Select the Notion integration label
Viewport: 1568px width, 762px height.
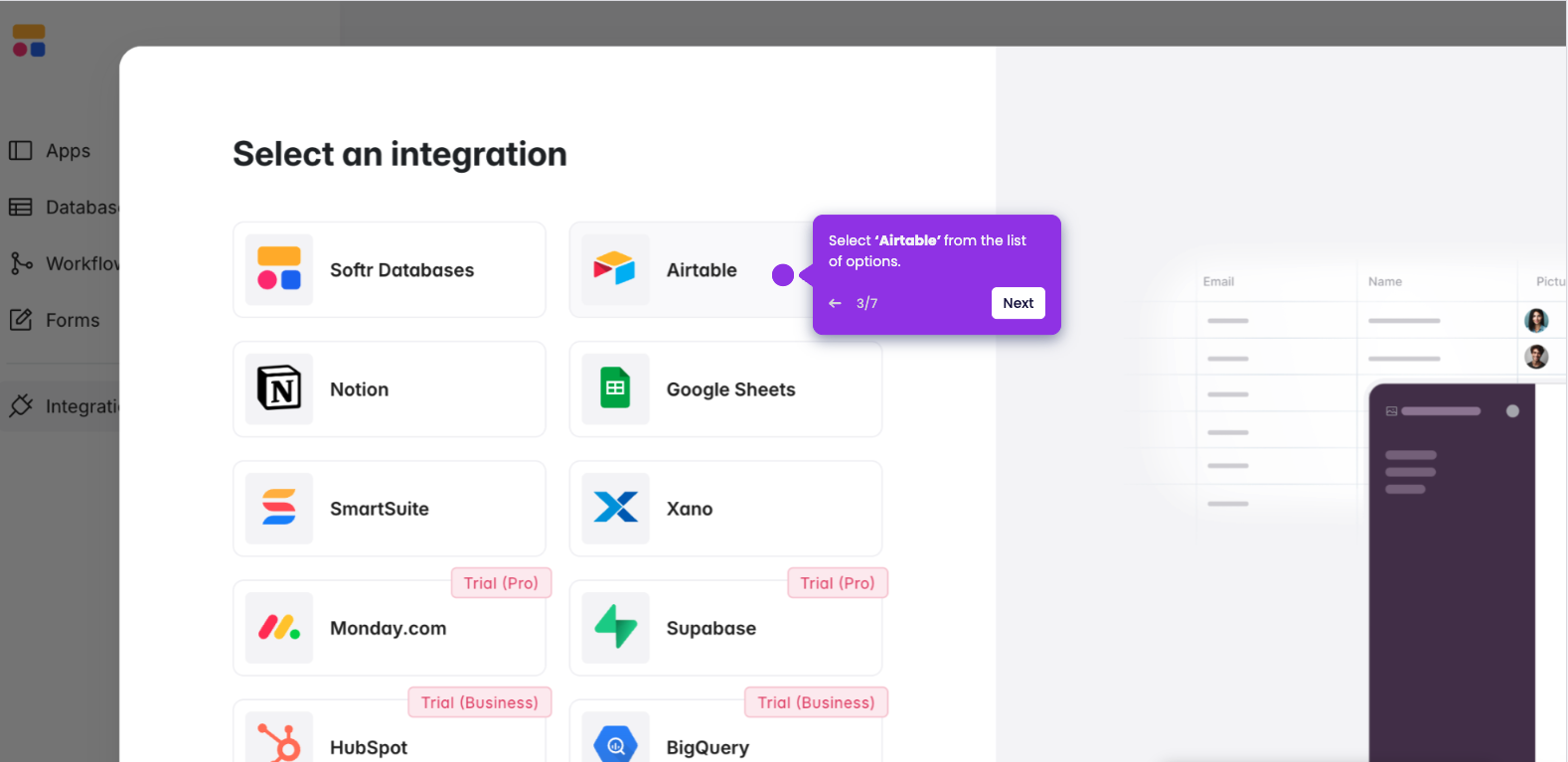(x=359, y=389)
